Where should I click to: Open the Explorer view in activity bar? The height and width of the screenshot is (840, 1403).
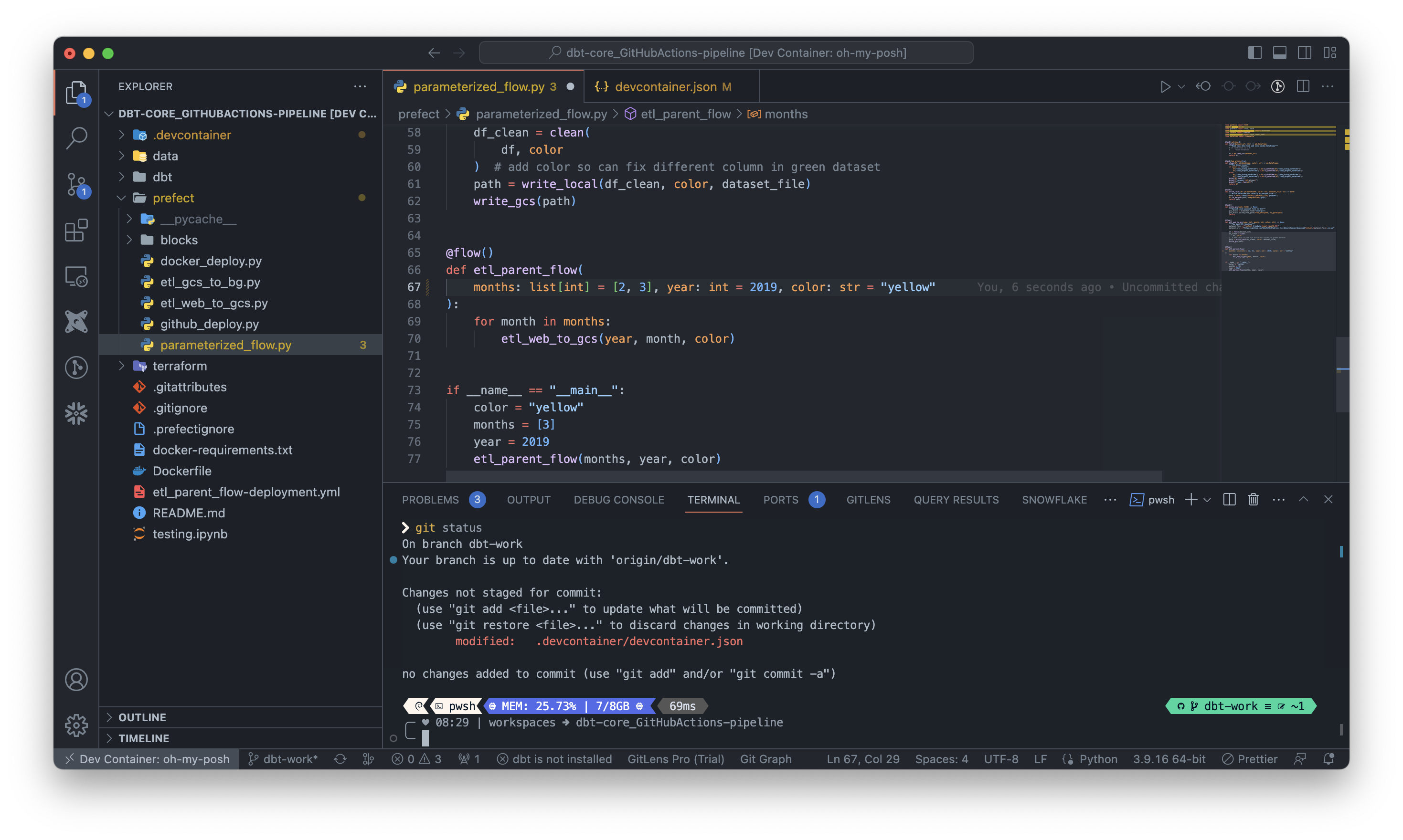(x=76, y=92)
